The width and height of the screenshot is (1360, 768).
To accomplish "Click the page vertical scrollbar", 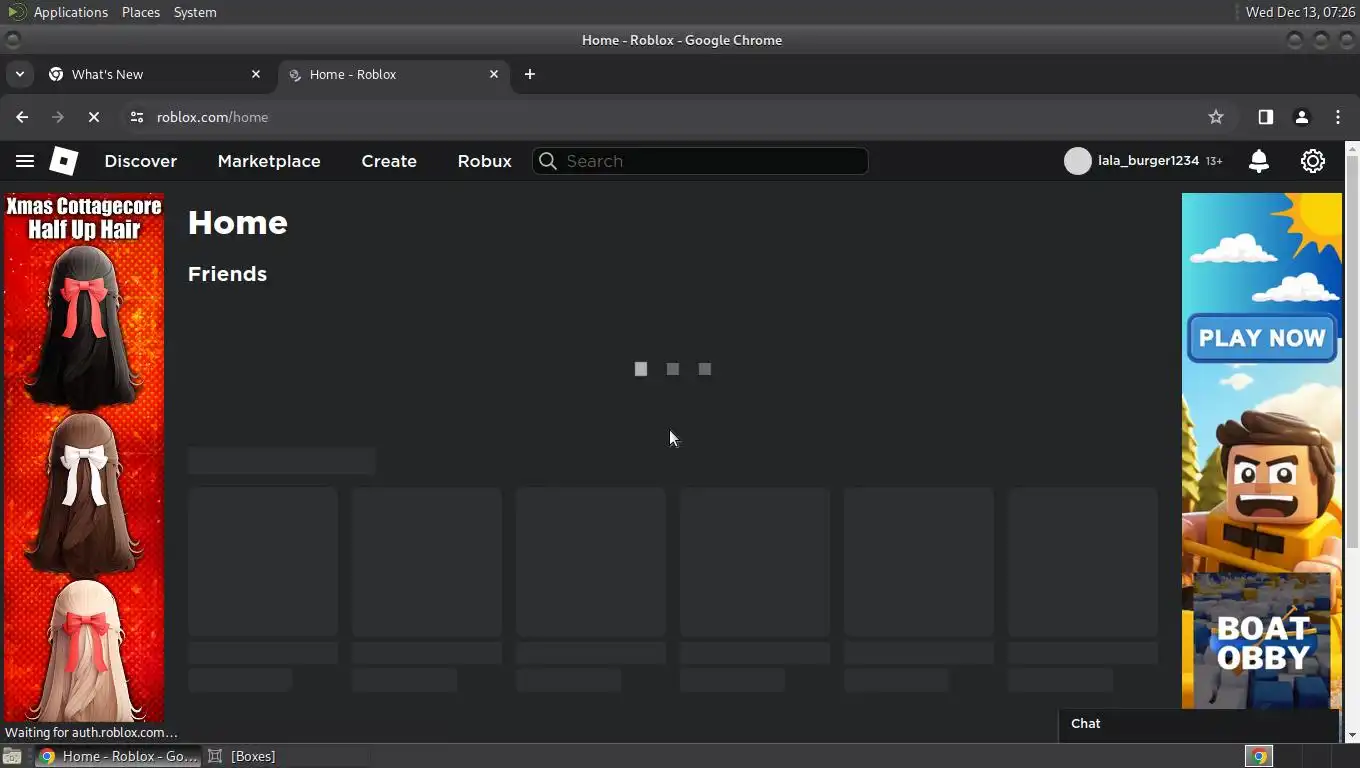I will point(1352,352).
